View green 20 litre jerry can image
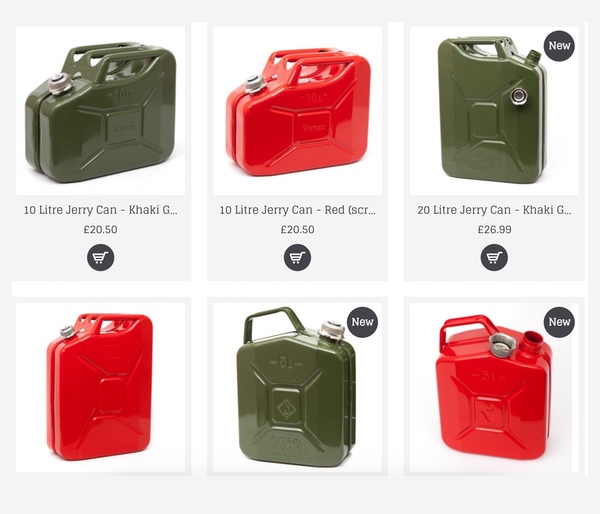The width and height of the screenshot is (600, 514). click(494, 111)
